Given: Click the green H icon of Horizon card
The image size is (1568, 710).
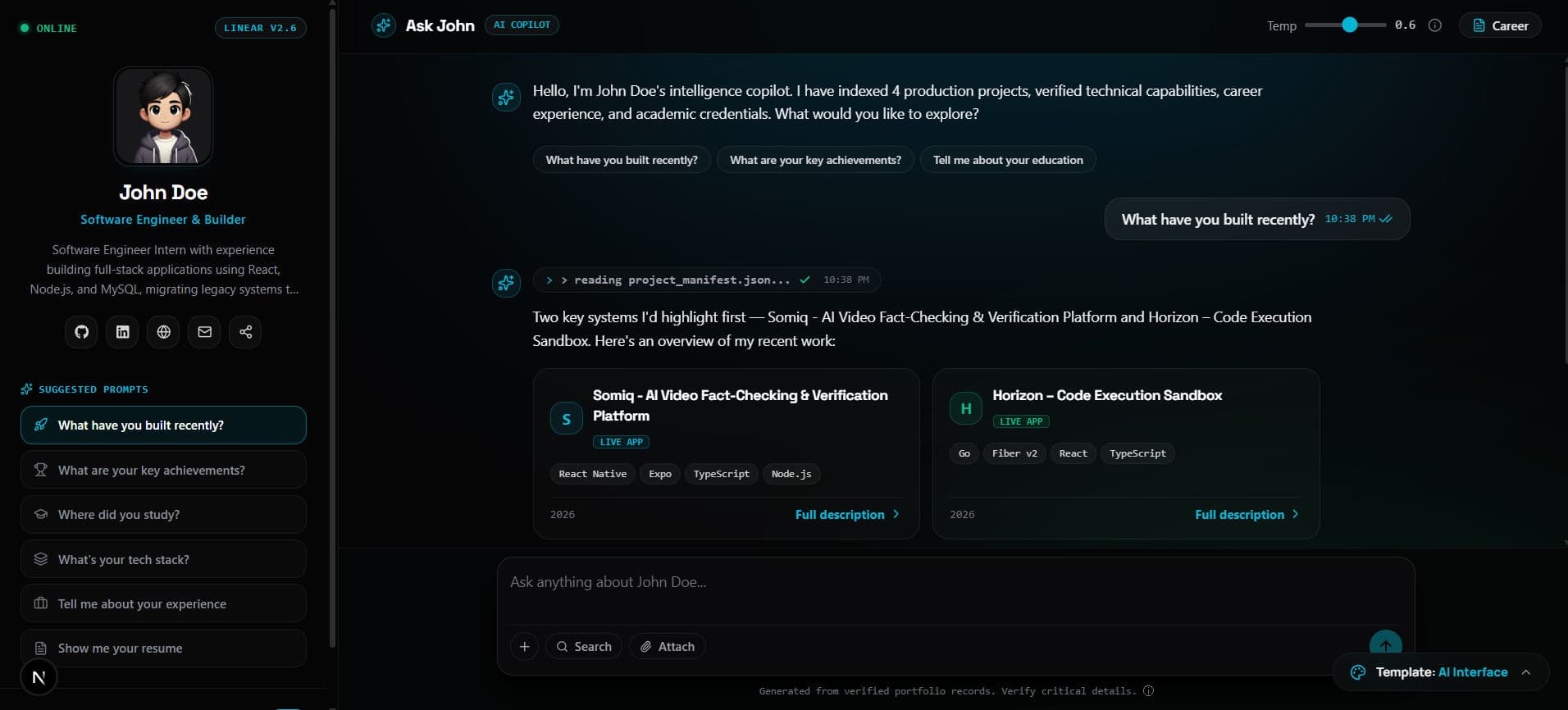Looking at the screenshot, I should click(965, 408).
